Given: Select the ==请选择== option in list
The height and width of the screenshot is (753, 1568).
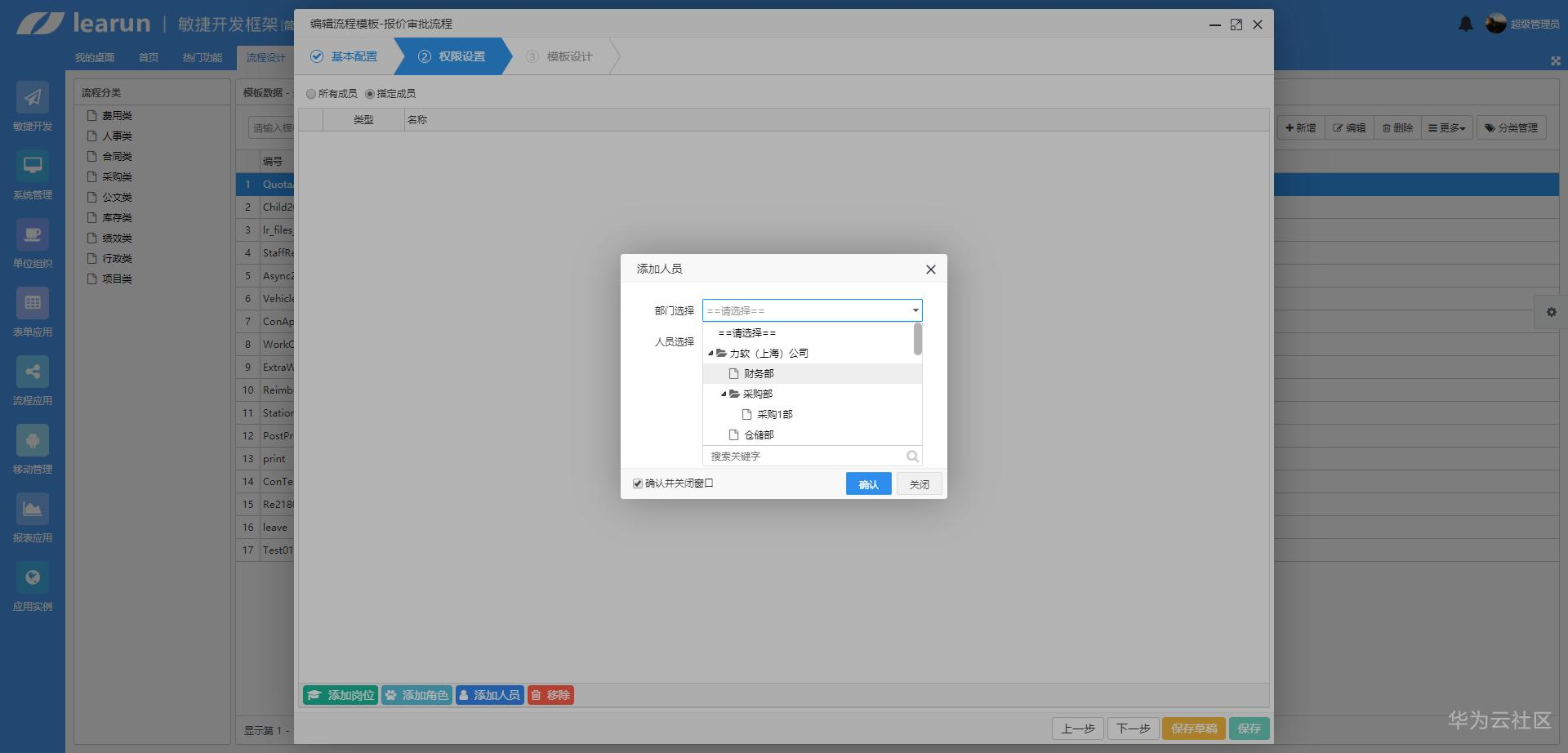Looking at the screenshot, I should [808, 333].
